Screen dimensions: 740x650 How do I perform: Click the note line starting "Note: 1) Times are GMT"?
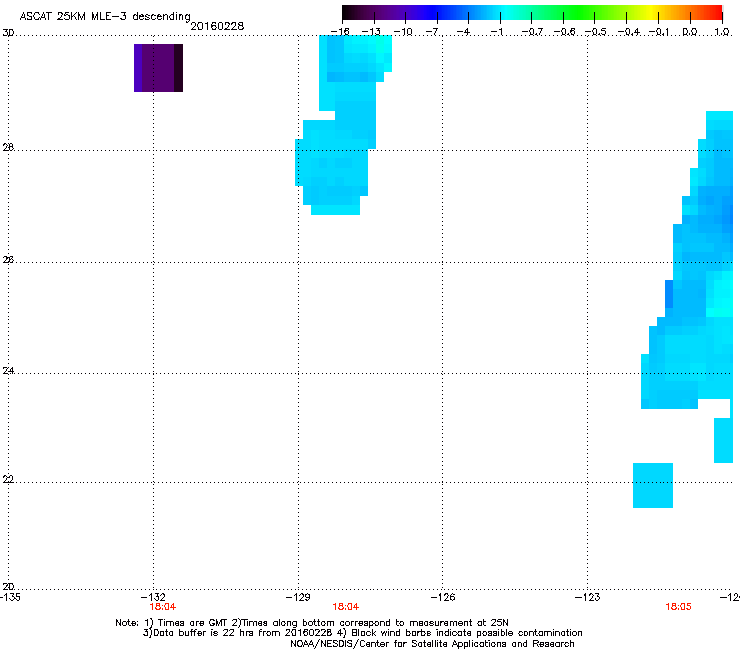coord(312,623)
